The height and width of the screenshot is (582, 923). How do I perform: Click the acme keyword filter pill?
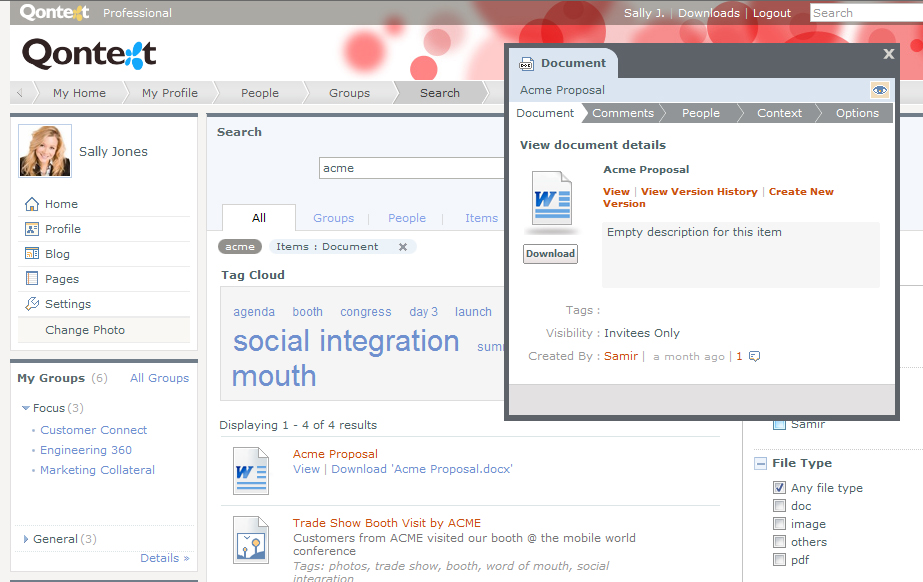click(x=240, y=247)
